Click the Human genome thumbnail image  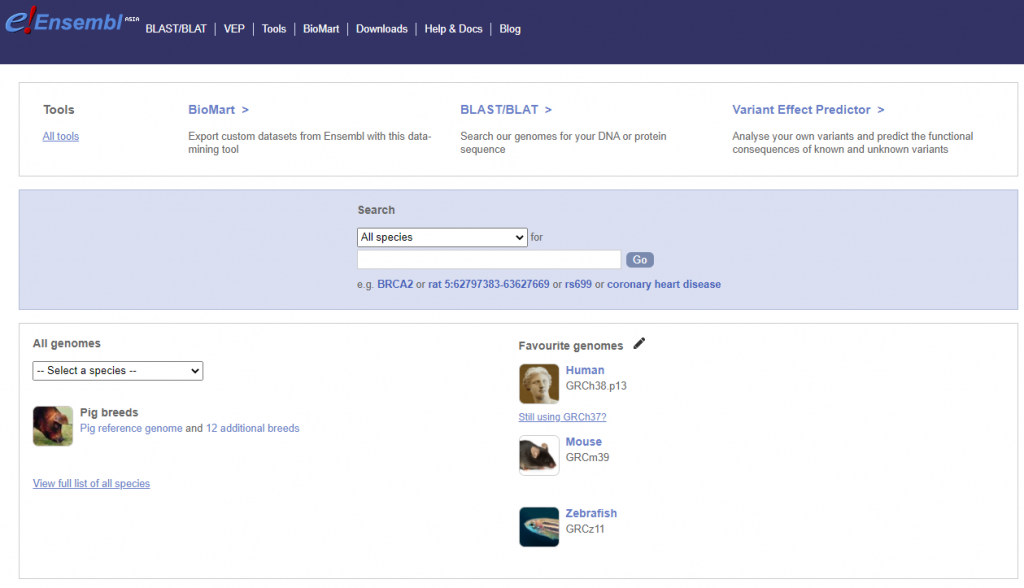[538, 384]
